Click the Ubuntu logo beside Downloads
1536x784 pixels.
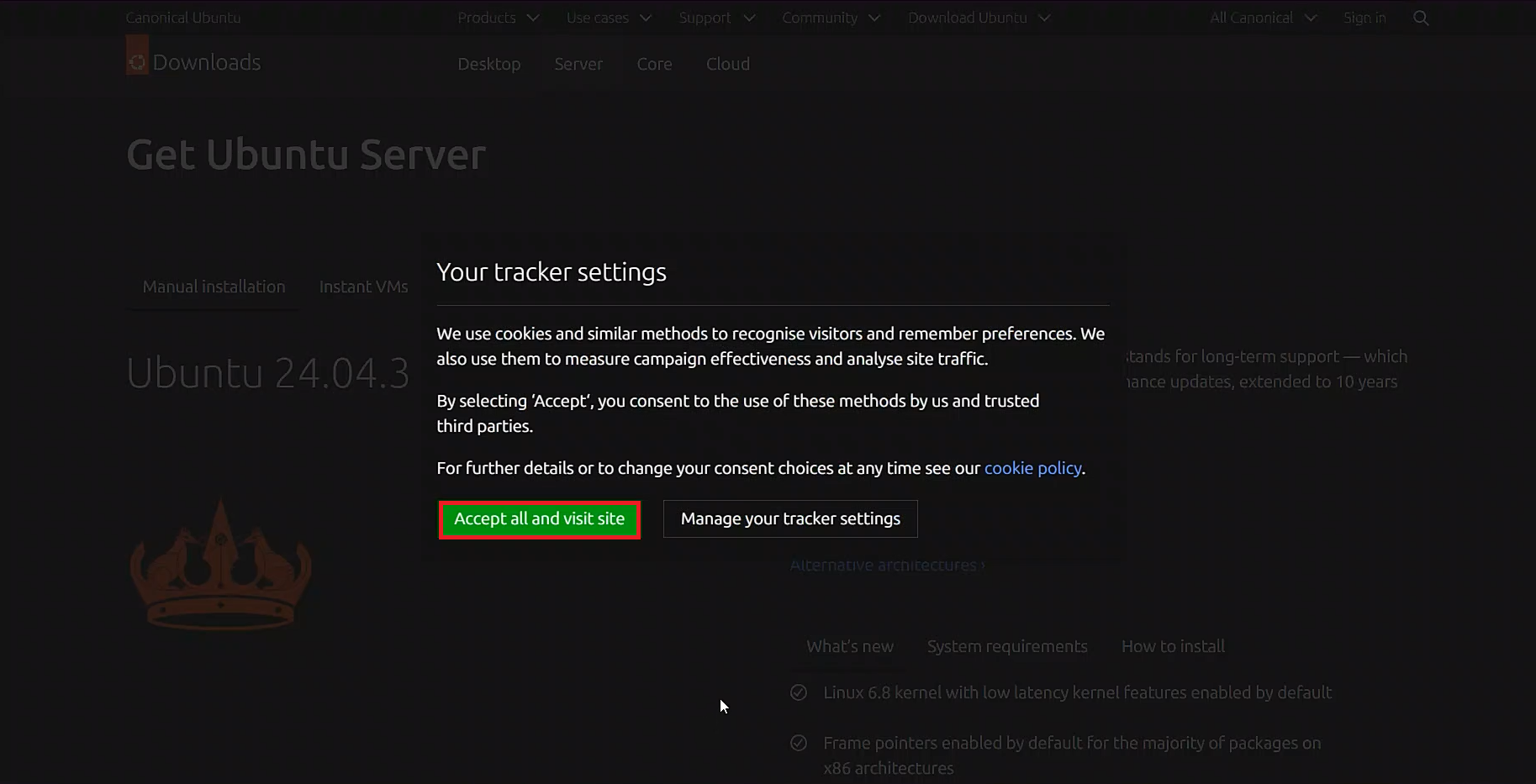137,55
